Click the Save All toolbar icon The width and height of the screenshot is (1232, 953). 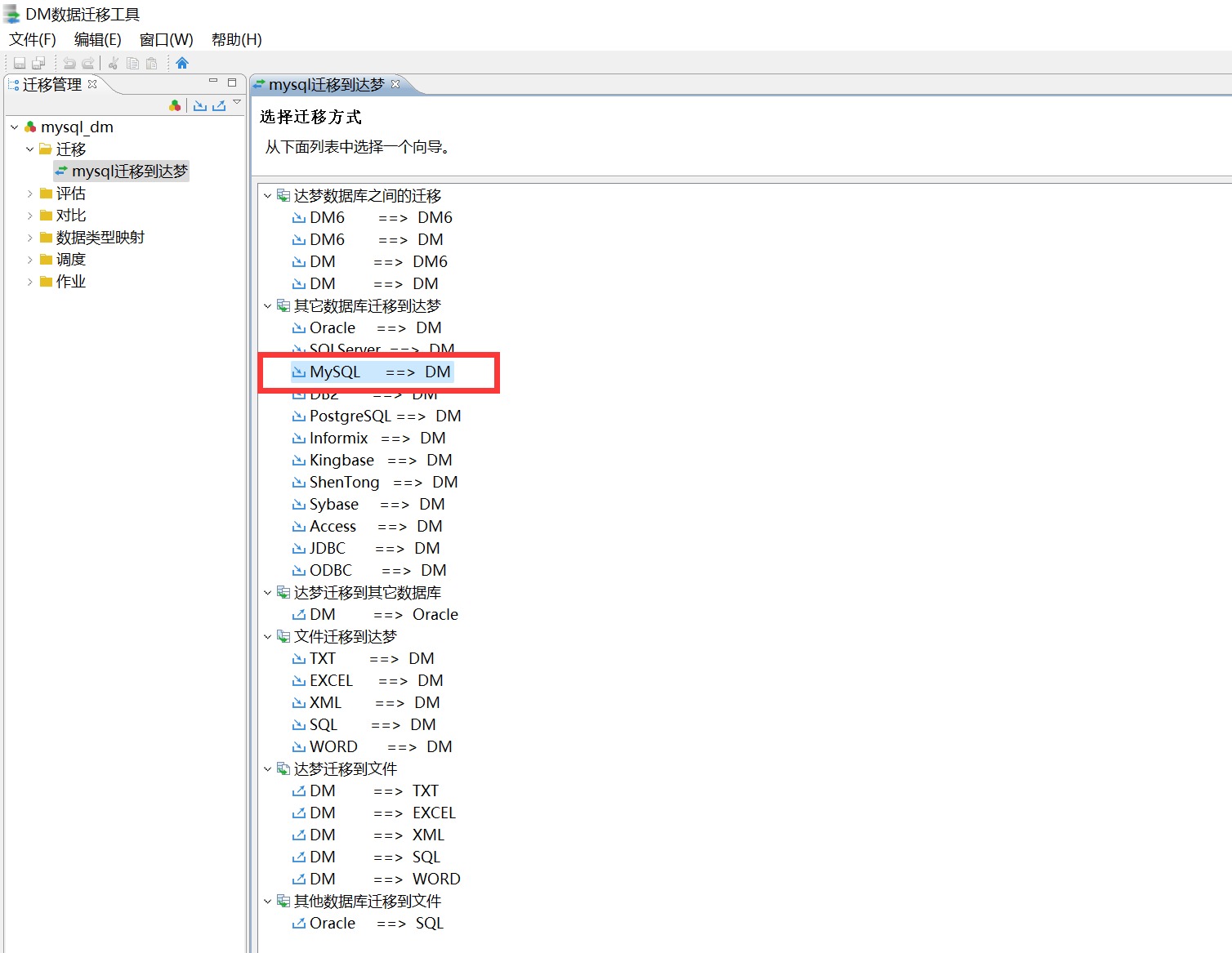[38, 63]
